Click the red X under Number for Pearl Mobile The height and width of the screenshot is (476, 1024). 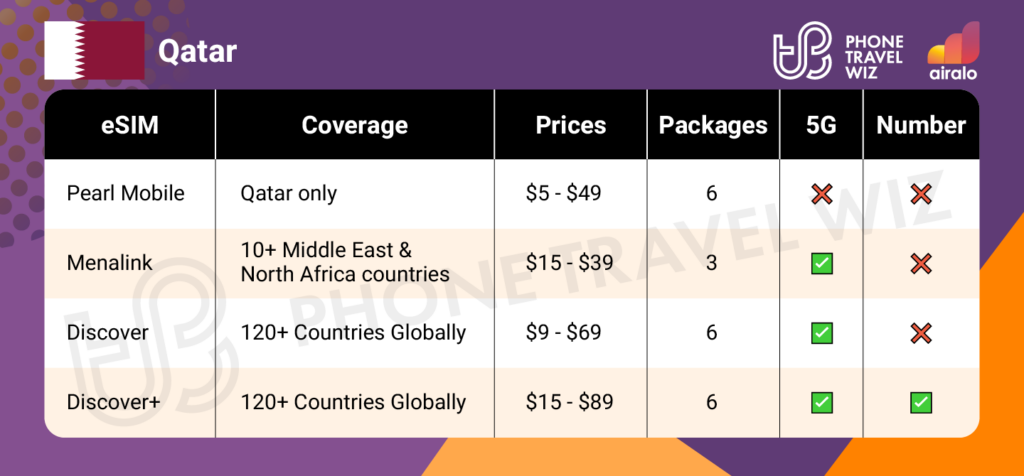point(921,194)
